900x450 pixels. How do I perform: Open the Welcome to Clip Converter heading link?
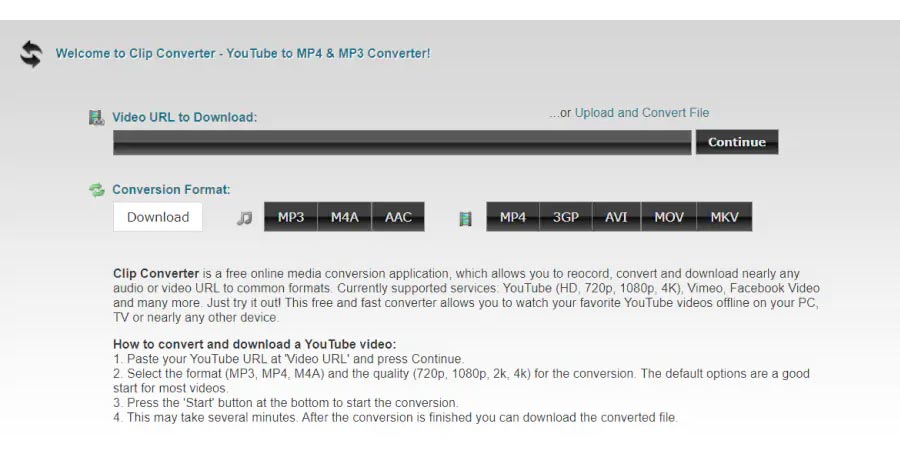pyautogui.click(x=243, y=53)
